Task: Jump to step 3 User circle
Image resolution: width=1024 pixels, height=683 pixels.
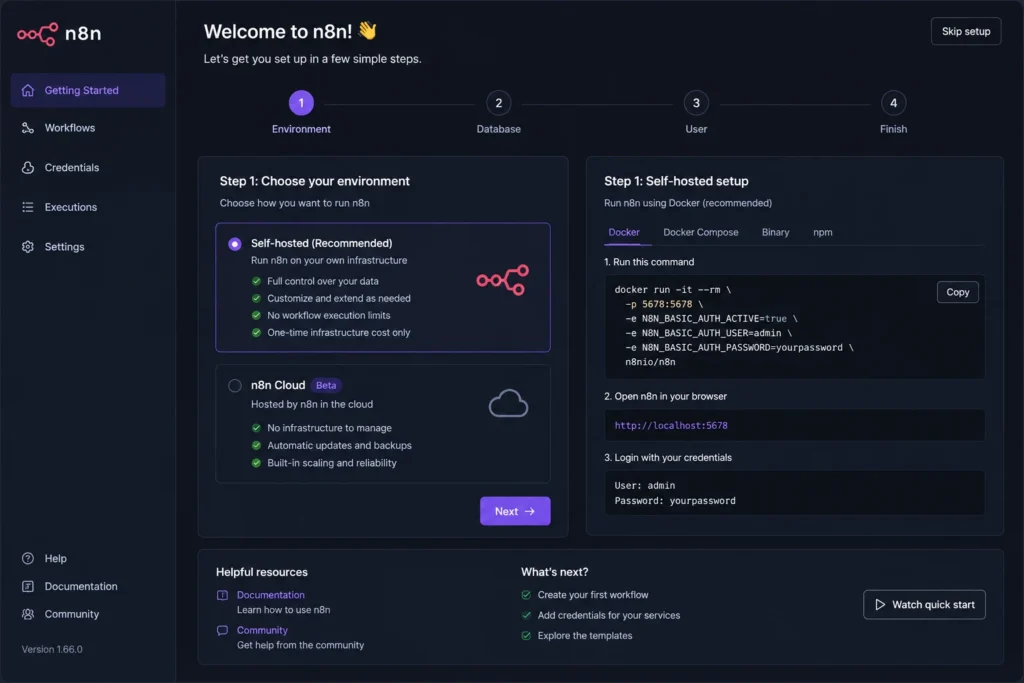Action: point(696,103)
